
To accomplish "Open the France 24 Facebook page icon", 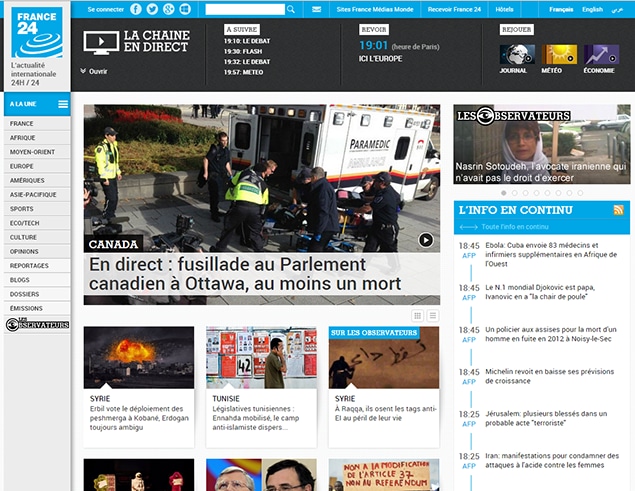I will pyautogui.click(x=136, y=9).
